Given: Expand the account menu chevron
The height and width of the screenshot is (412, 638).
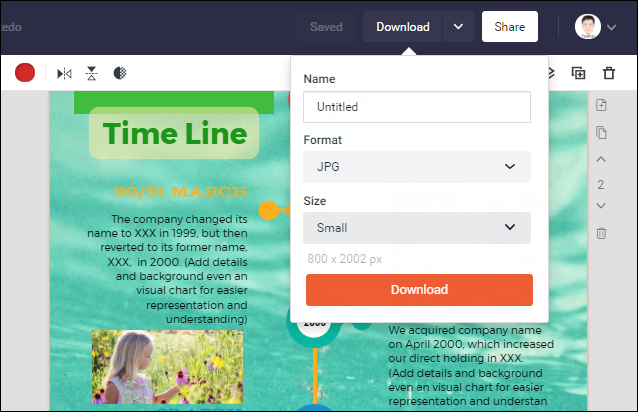Looking at the screenshot, I should point(611,27).
